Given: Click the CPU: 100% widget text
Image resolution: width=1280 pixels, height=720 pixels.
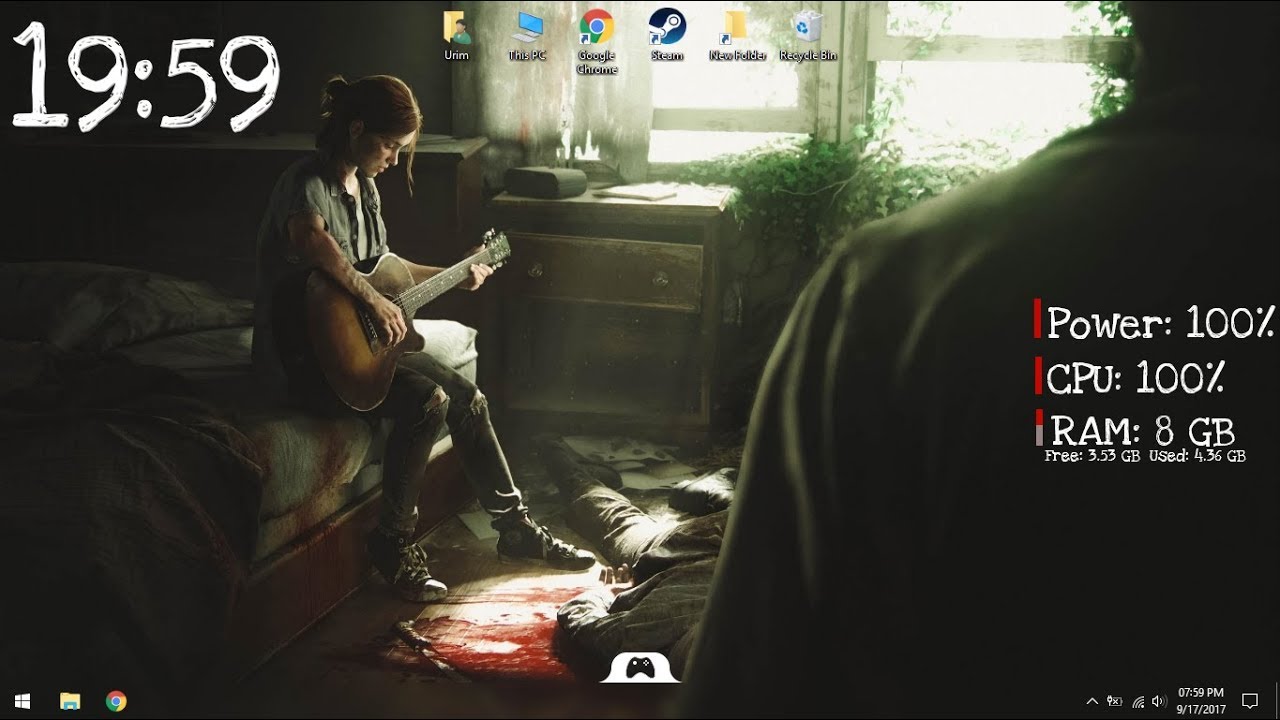Looking at the screenshot, I should 1136,378.
